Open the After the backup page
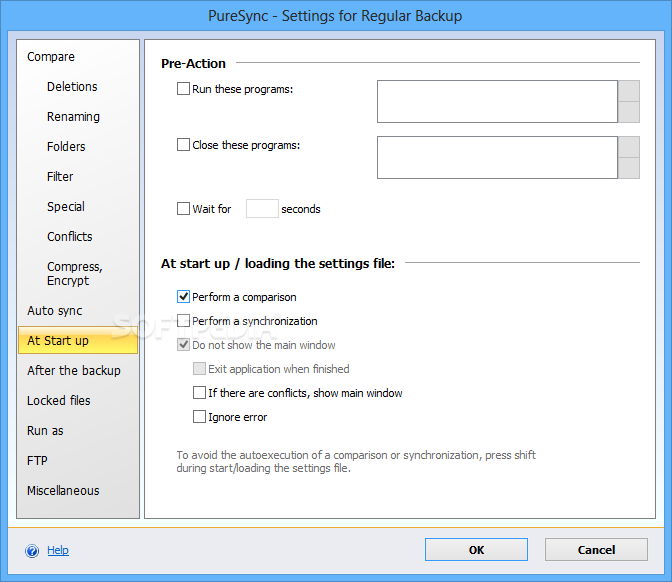672x582 pixels. click(x=74, y=371)
